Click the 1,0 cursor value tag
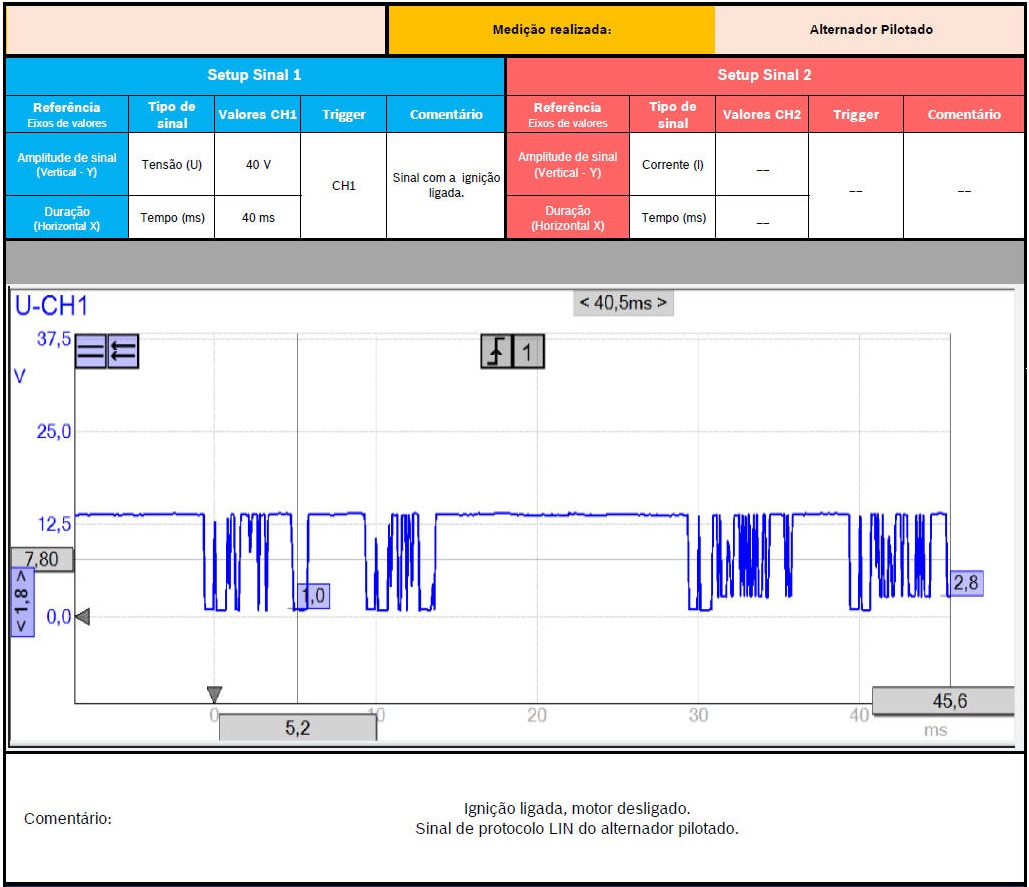 (x=313, y=596)
